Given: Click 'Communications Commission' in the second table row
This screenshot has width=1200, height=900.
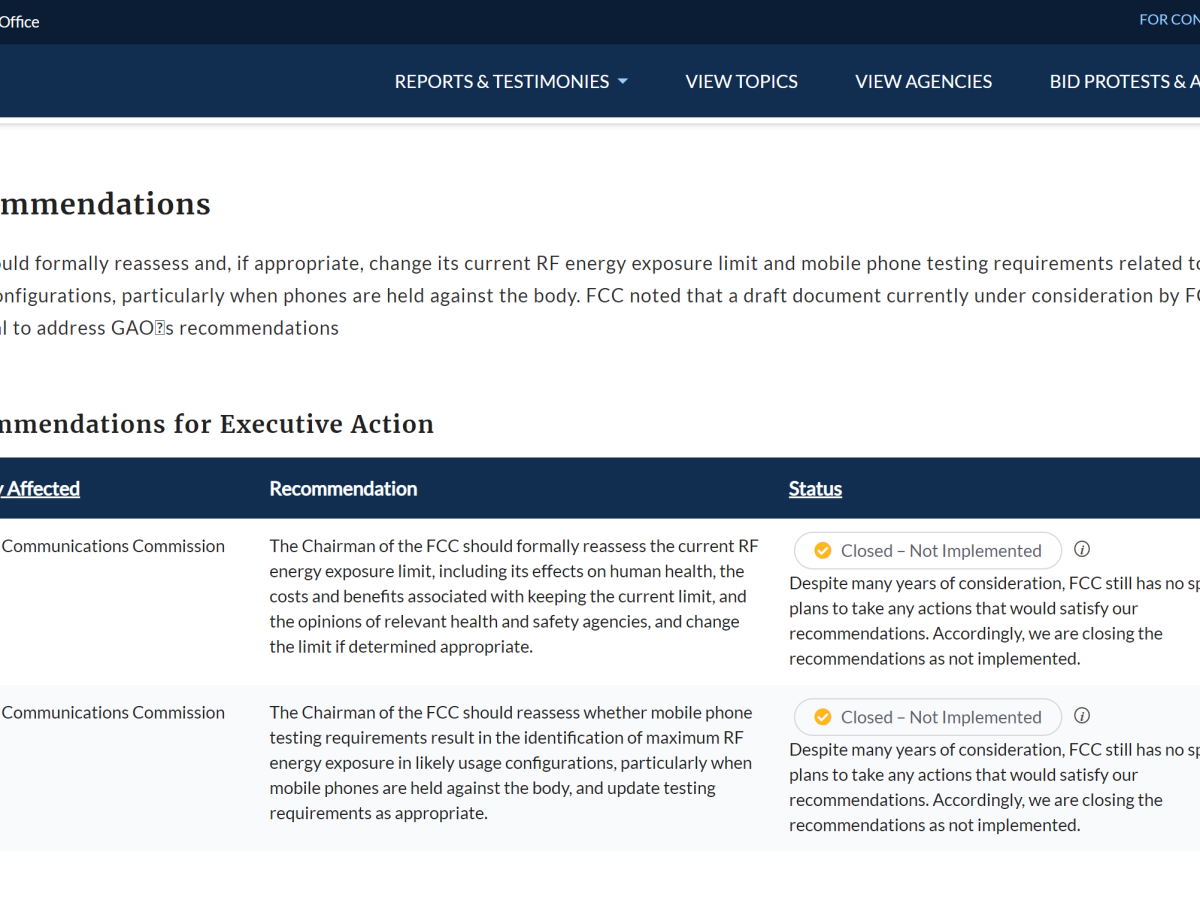Looking at the screenshot, I should [x=113, y=713].
